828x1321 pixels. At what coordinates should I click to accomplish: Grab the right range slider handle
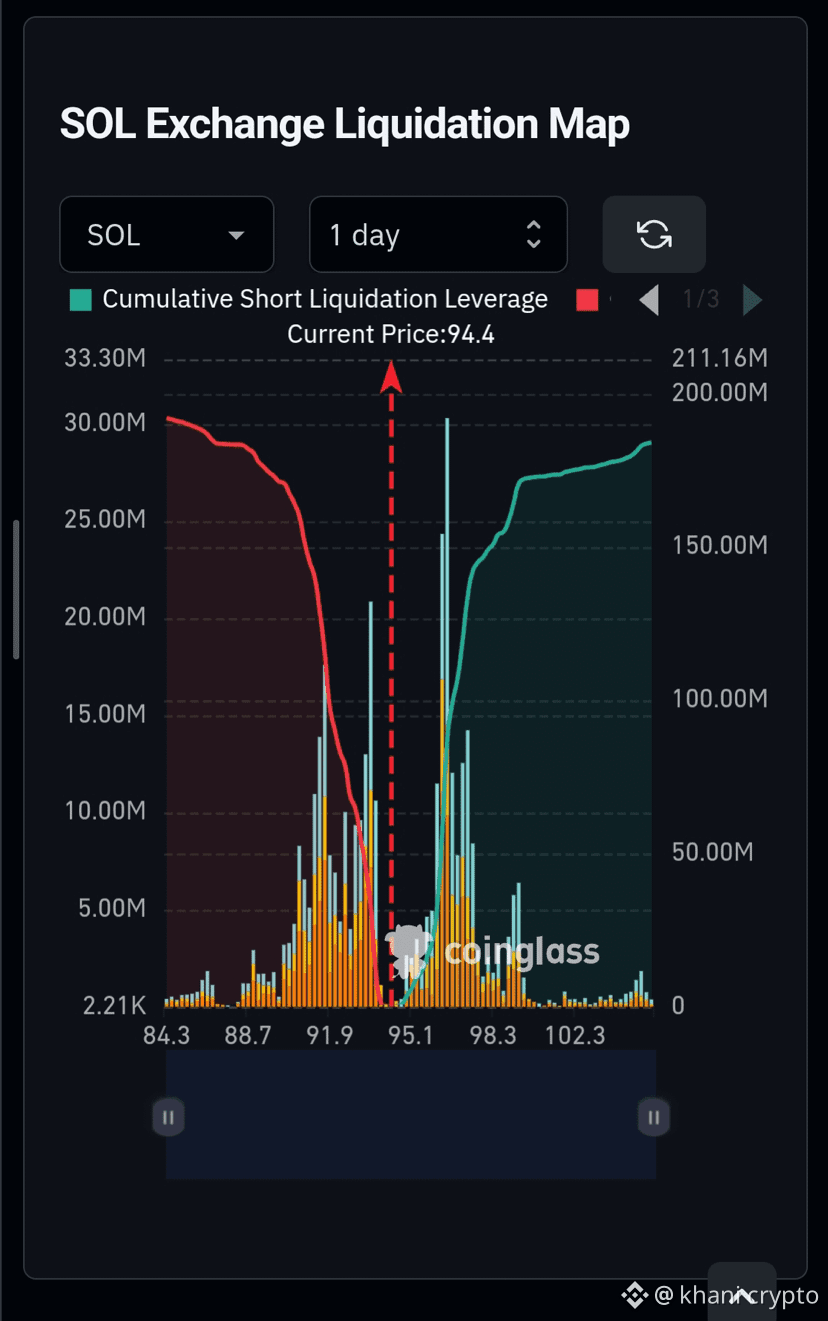point(653,1117)
